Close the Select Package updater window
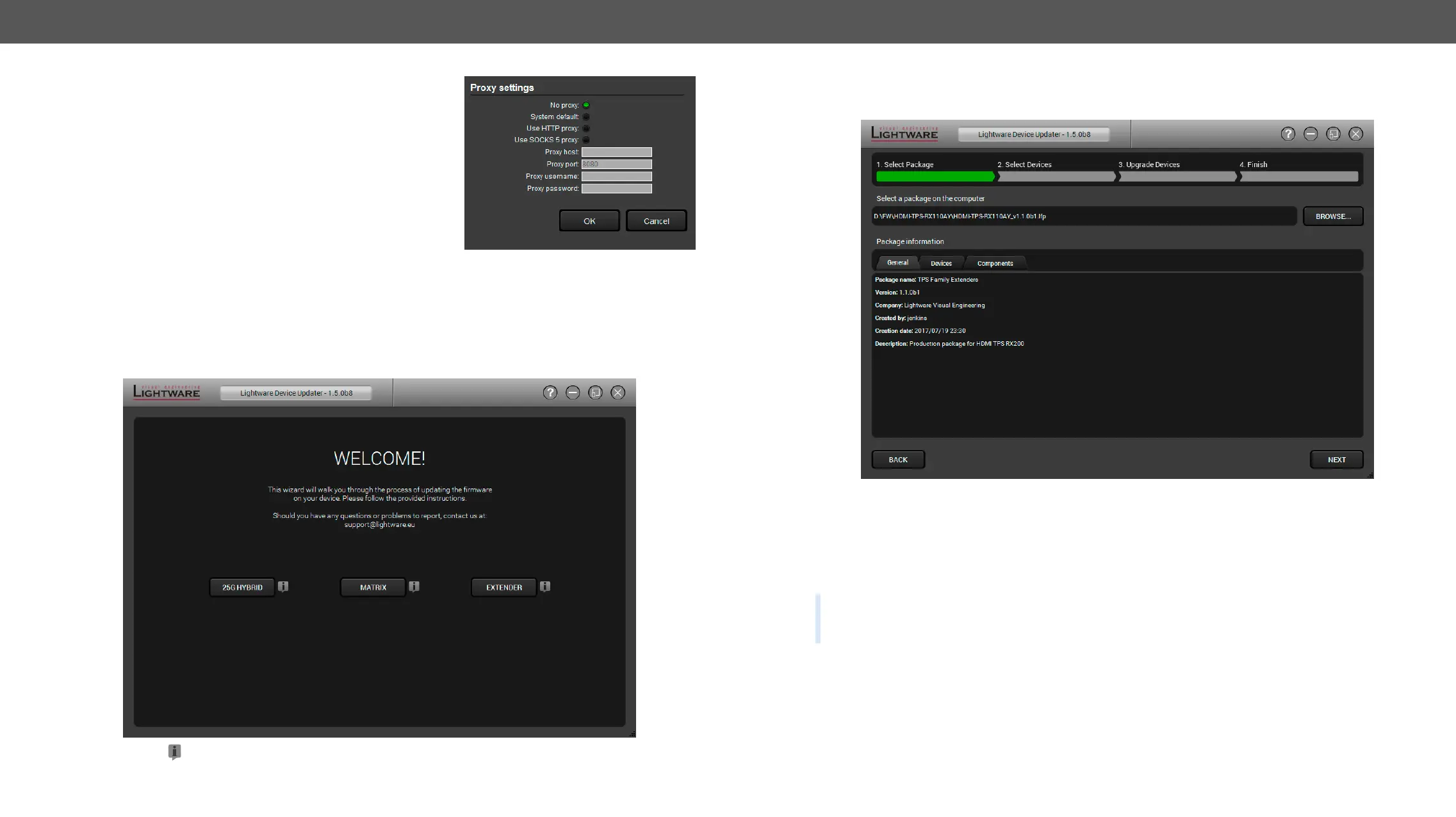Screen dimensions: 1456x817 tap(1355, 134)
